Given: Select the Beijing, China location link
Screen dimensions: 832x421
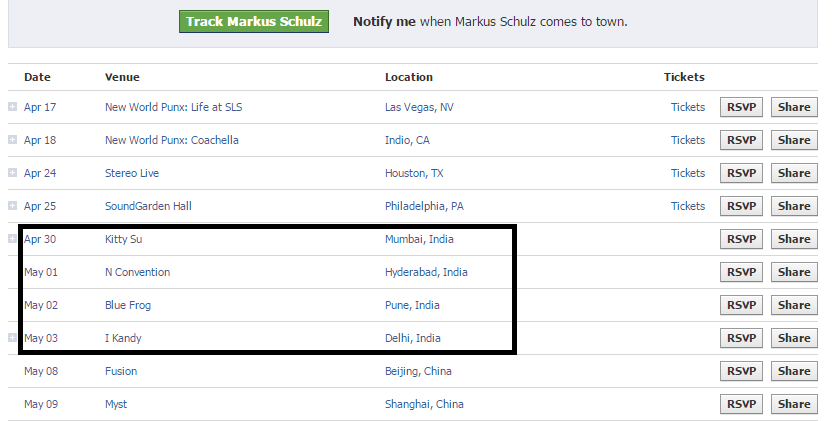Looking at the screenshot, I should [x=418, y=371].
